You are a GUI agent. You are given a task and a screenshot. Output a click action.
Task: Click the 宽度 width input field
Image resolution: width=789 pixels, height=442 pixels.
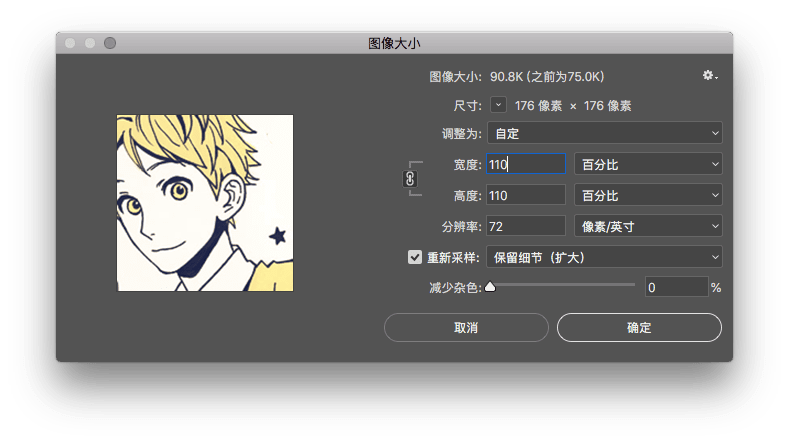[x=525, y=164]
